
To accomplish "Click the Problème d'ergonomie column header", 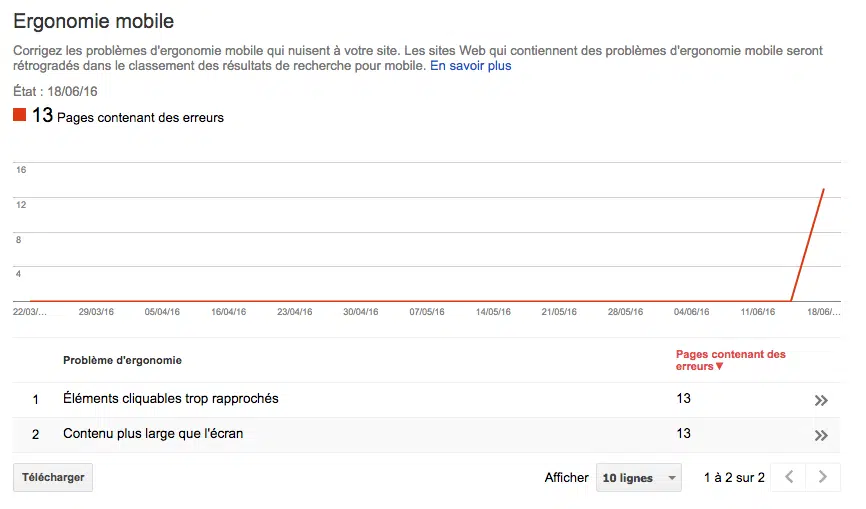I will click(122, 360).
